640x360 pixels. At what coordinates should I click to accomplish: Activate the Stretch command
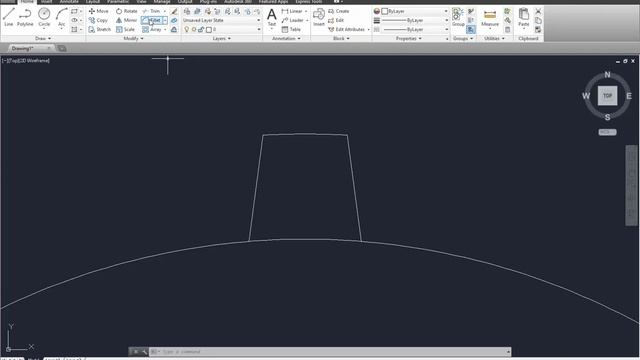[x=100, y=29]
